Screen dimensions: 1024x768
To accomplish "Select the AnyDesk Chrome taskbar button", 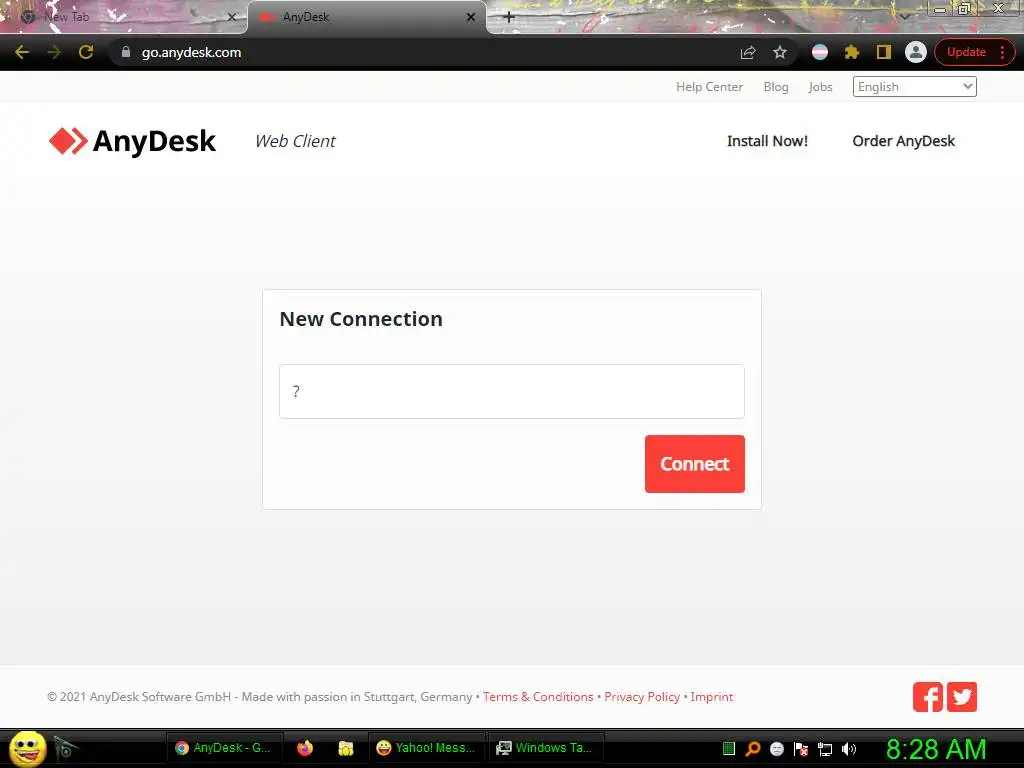I will (225, 748).
